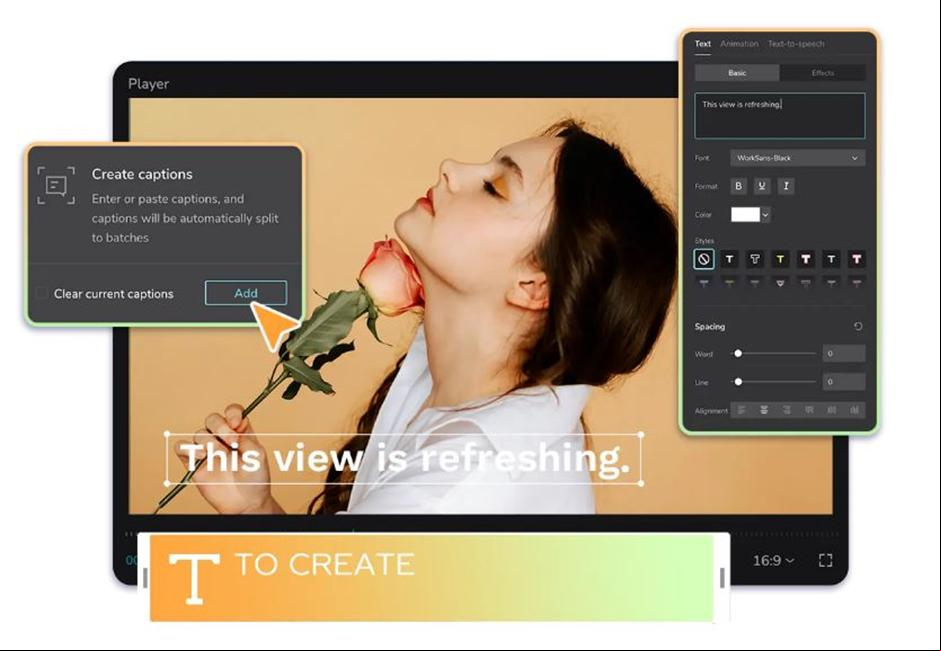The width and height of the screenshot is (941, 651).
Task: Open the 16:9 aspect ratio dropdown
Action: pos(774,560)
